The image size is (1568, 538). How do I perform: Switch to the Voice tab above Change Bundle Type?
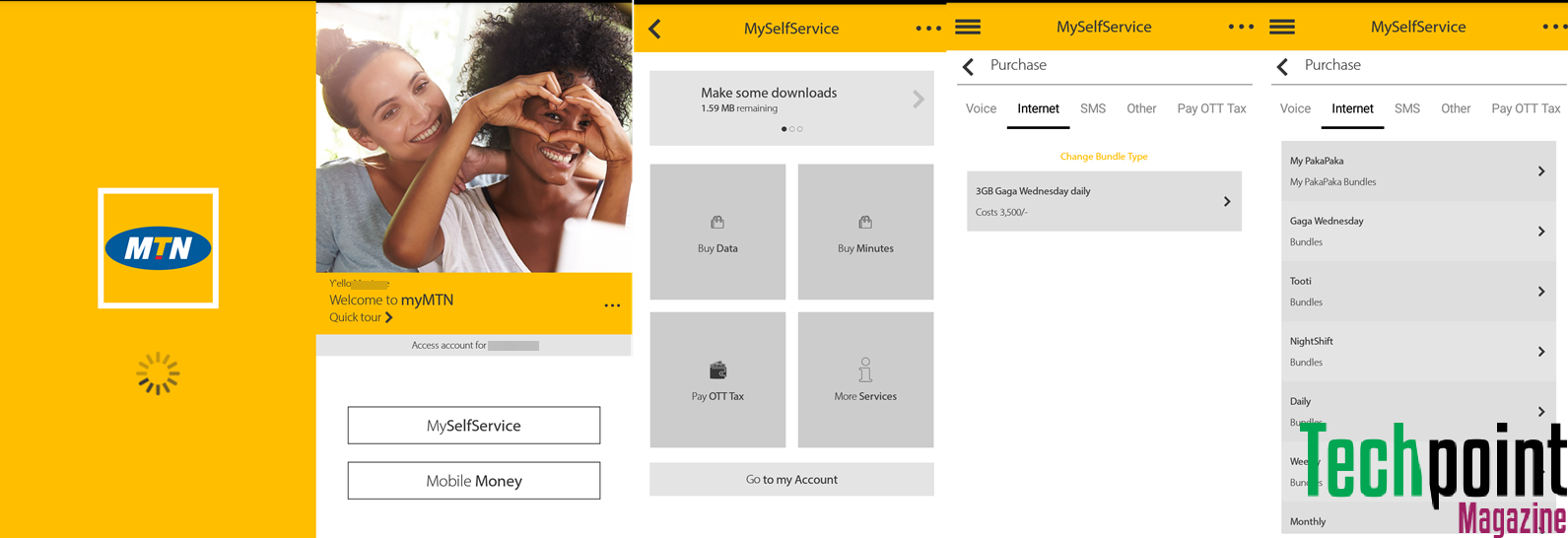tap(981, 108)
